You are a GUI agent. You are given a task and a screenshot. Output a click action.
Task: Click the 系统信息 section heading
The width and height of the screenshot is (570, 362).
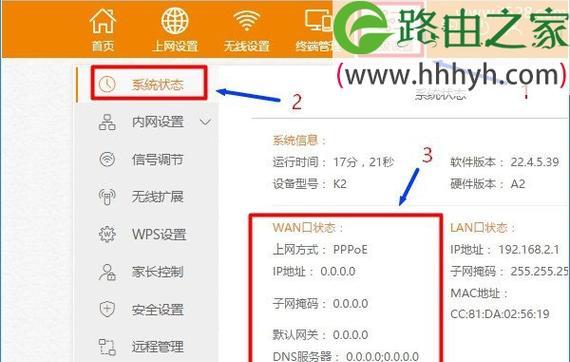[300, 140]
